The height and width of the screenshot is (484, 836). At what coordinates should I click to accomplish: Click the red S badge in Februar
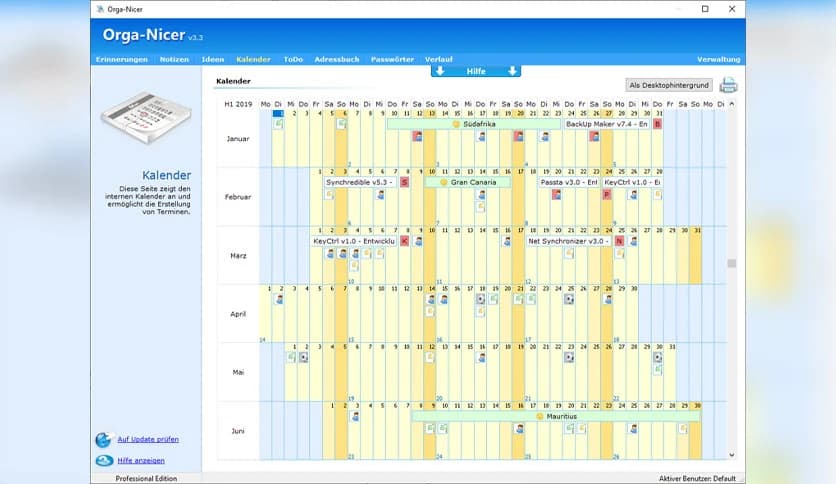pos(405,182)
